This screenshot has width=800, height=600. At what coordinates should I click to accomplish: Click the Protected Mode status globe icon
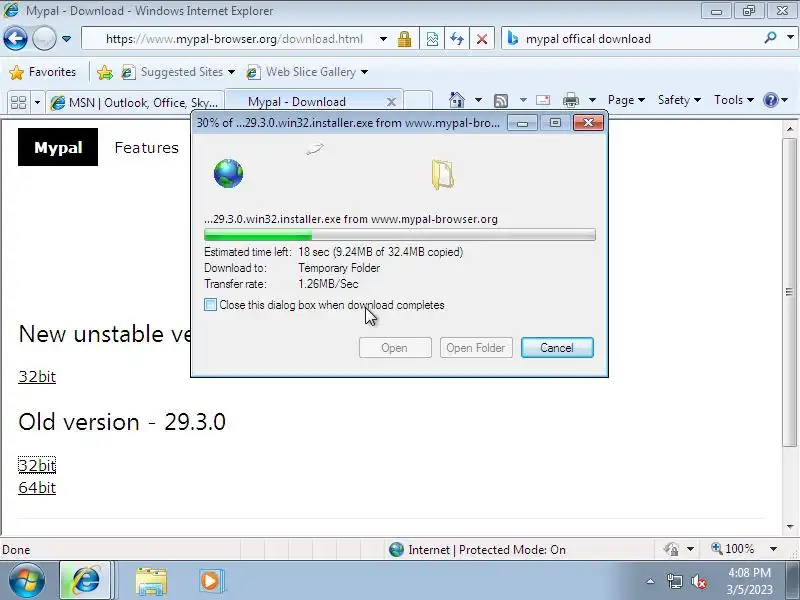pyautogui.click(x=396, y=549)
